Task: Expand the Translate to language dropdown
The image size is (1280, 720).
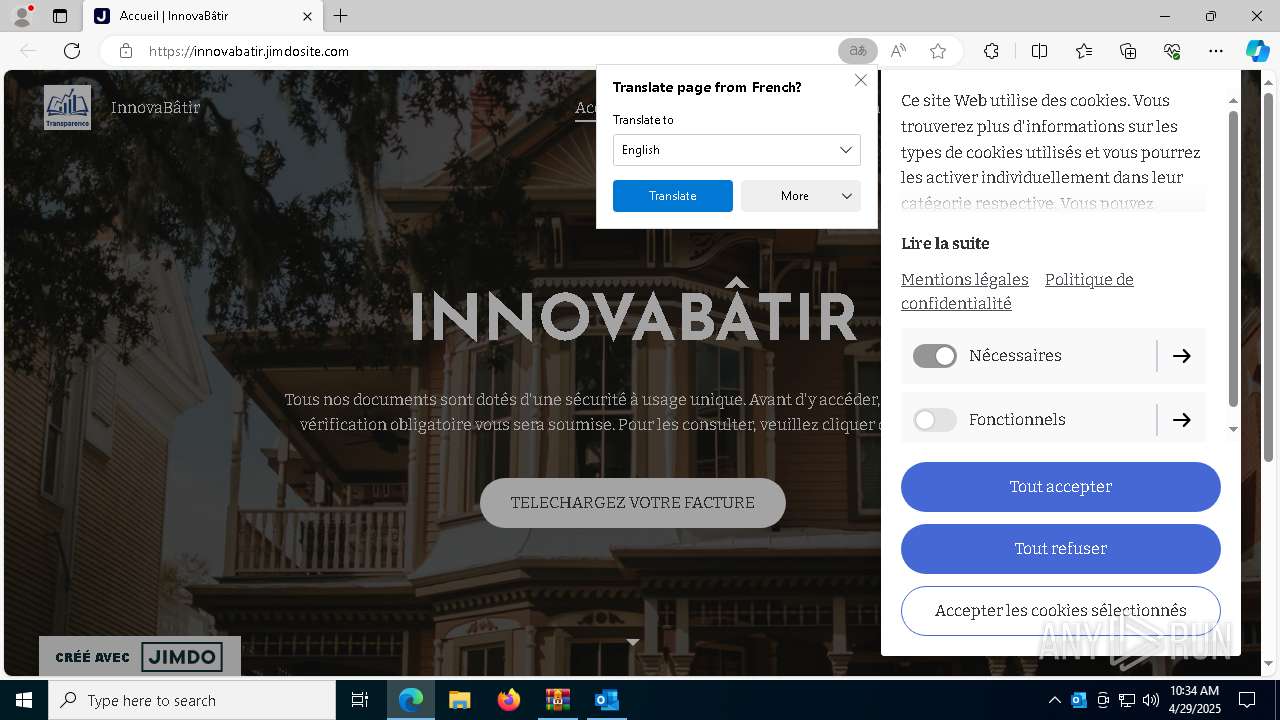Action: pyautogui.click(x=737, y=150)
